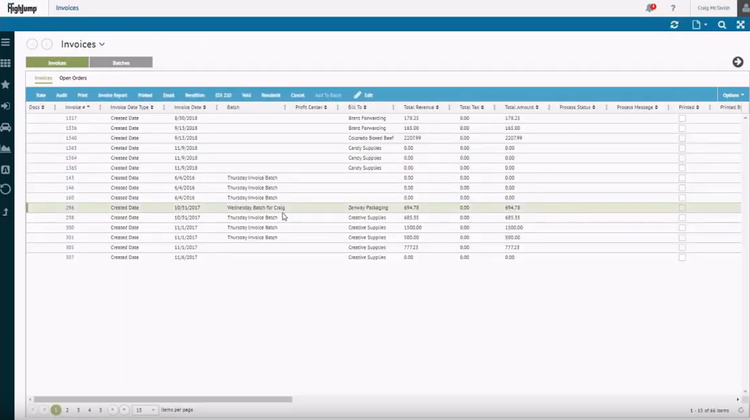Click the favorites star icon in sidebar
The image size is (750, 420).
pyautogui.click(x=6, y=85)
